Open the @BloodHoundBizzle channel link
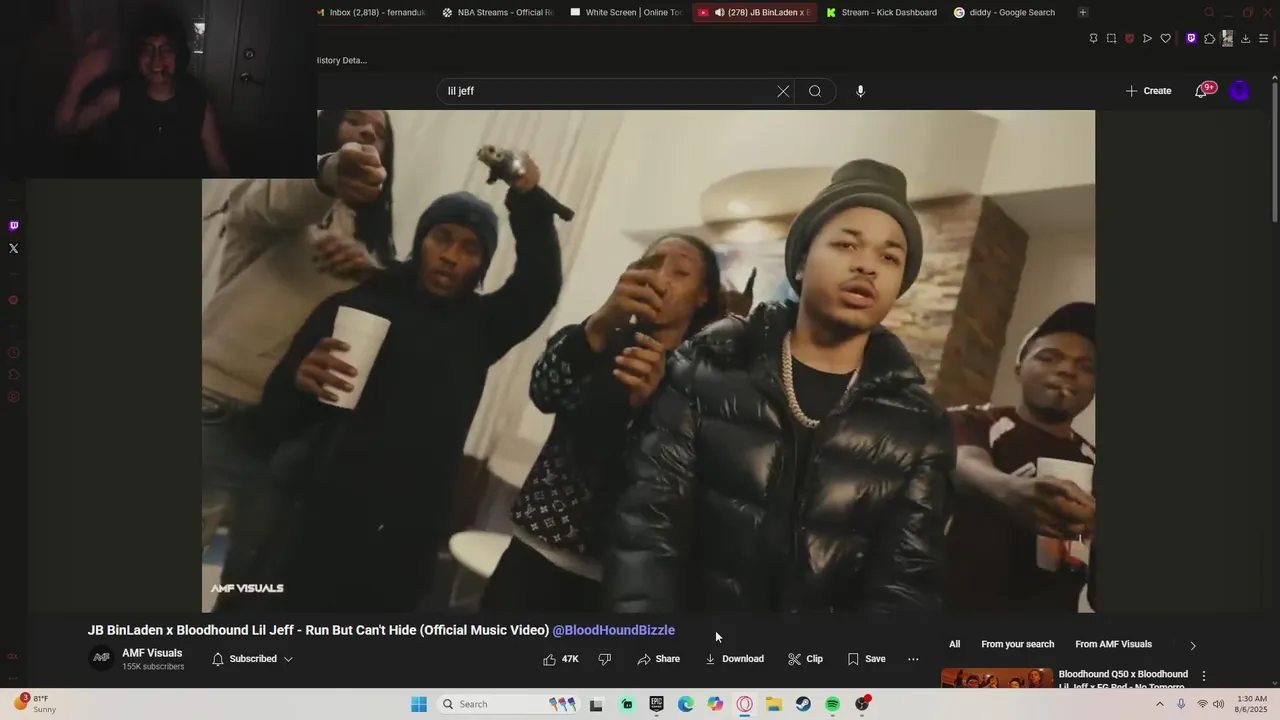1280x720 pixels. [x=613, y=630]
